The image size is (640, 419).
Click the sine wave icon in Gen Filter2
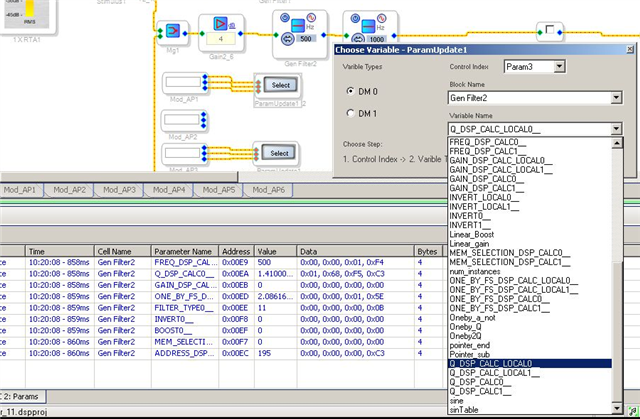[x=311, y=18]
